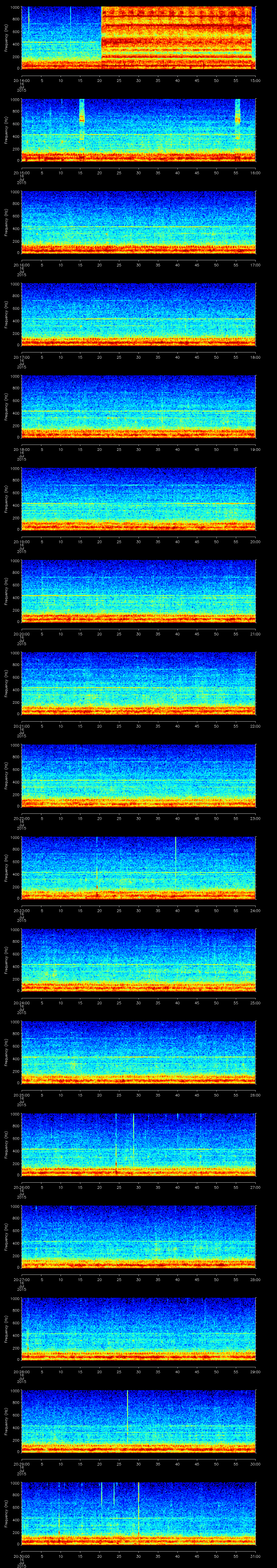Viewport: 277px width, 1568px height.
Task: Click the spectrogram panel for 20:23:00
Action: [x=138, y=869]
